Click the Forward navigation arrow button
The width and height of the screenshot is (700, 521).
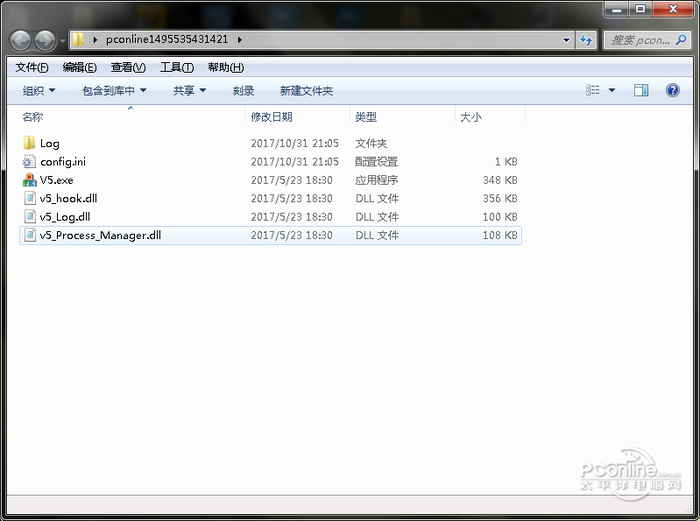pos(45,41)
